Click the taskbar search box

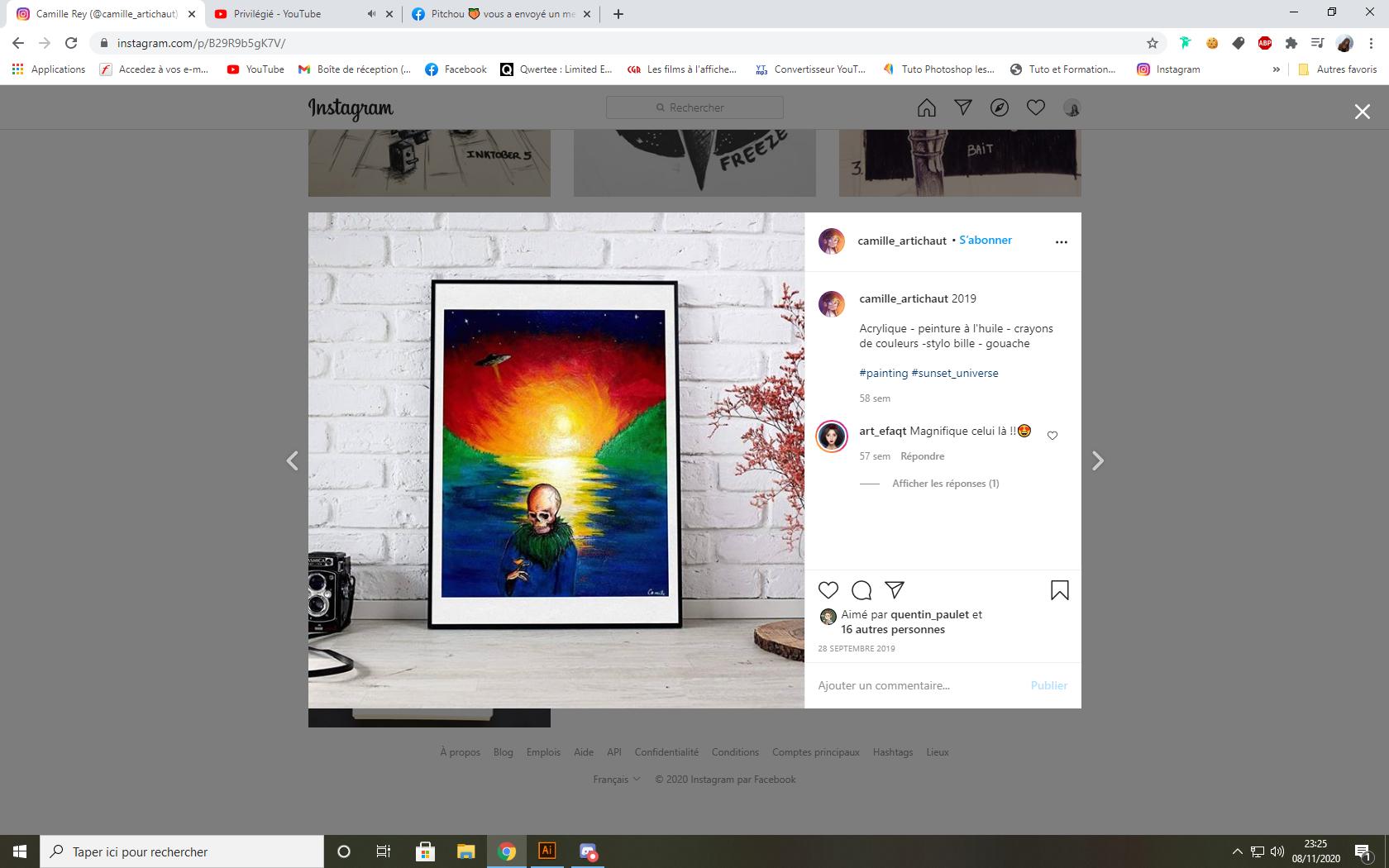[x=182, y=851]
